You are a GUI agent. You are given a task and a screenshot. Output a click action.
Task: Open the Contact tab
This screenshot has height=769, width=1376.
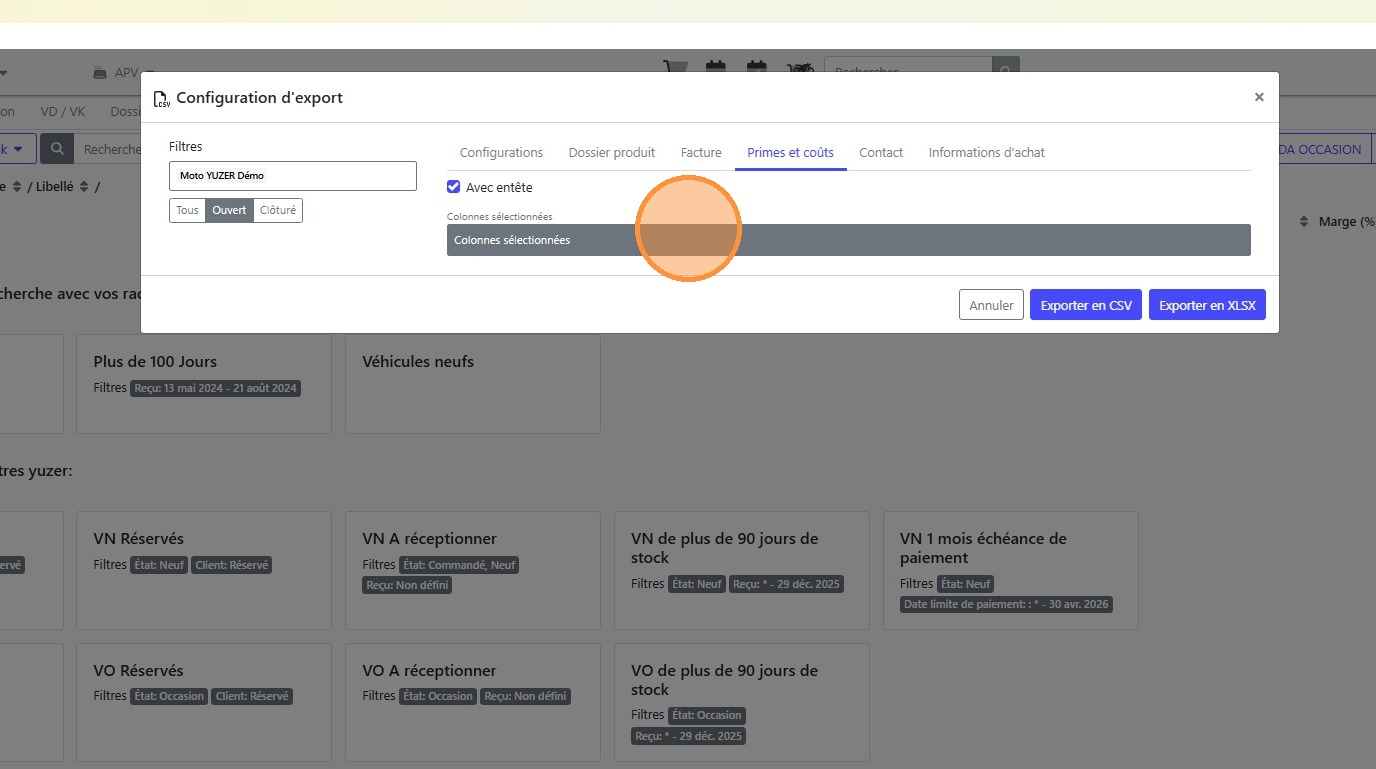tap(881, 153)
